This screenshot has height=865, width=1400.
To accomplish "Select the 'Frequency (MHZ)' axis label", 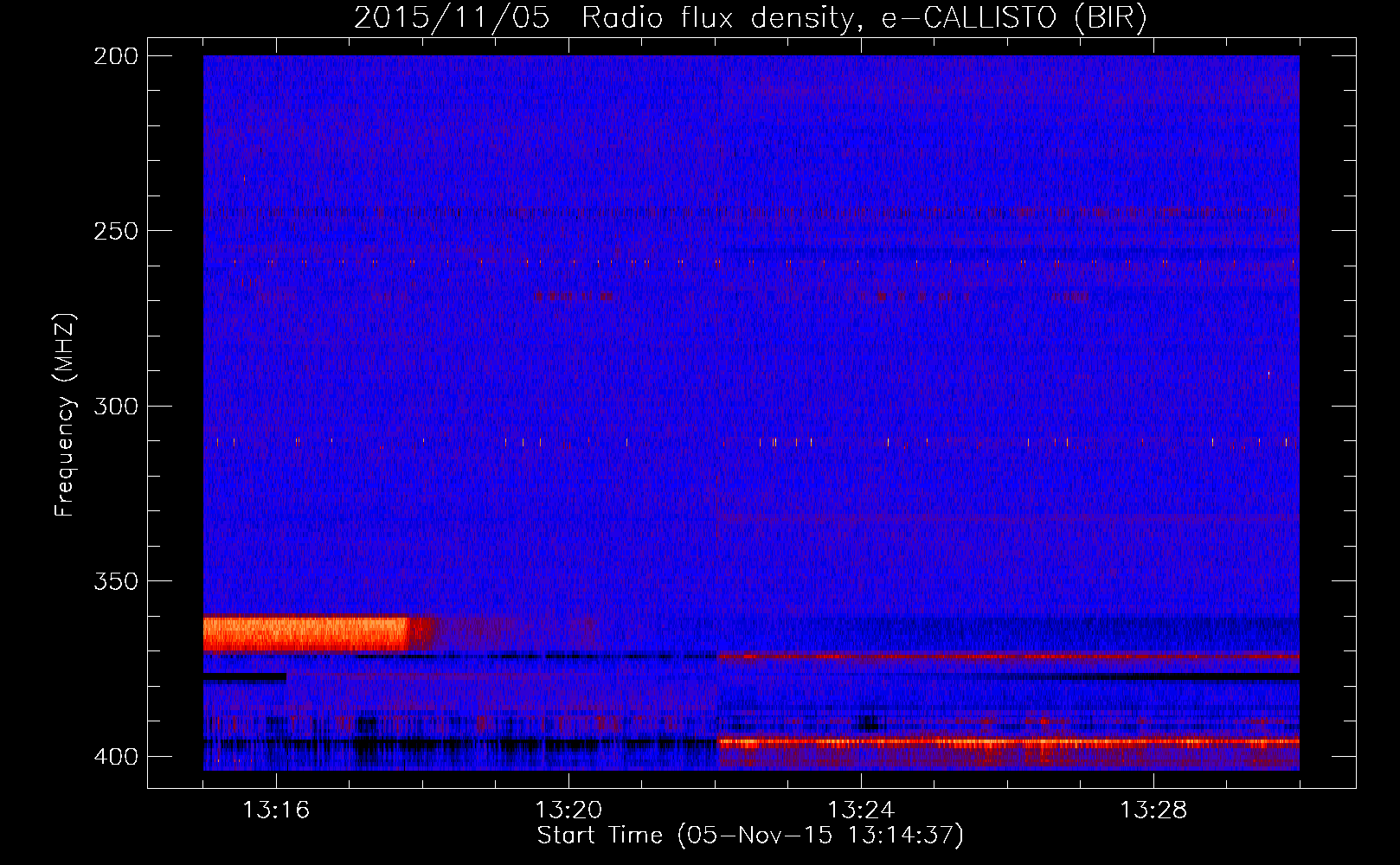I will click(64, 415).
